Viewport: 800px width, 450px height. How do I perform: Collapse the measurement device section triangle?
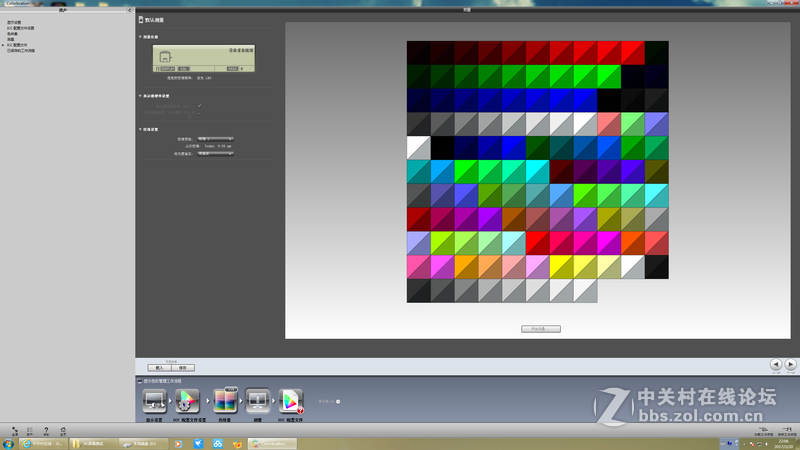coord(141,37)
